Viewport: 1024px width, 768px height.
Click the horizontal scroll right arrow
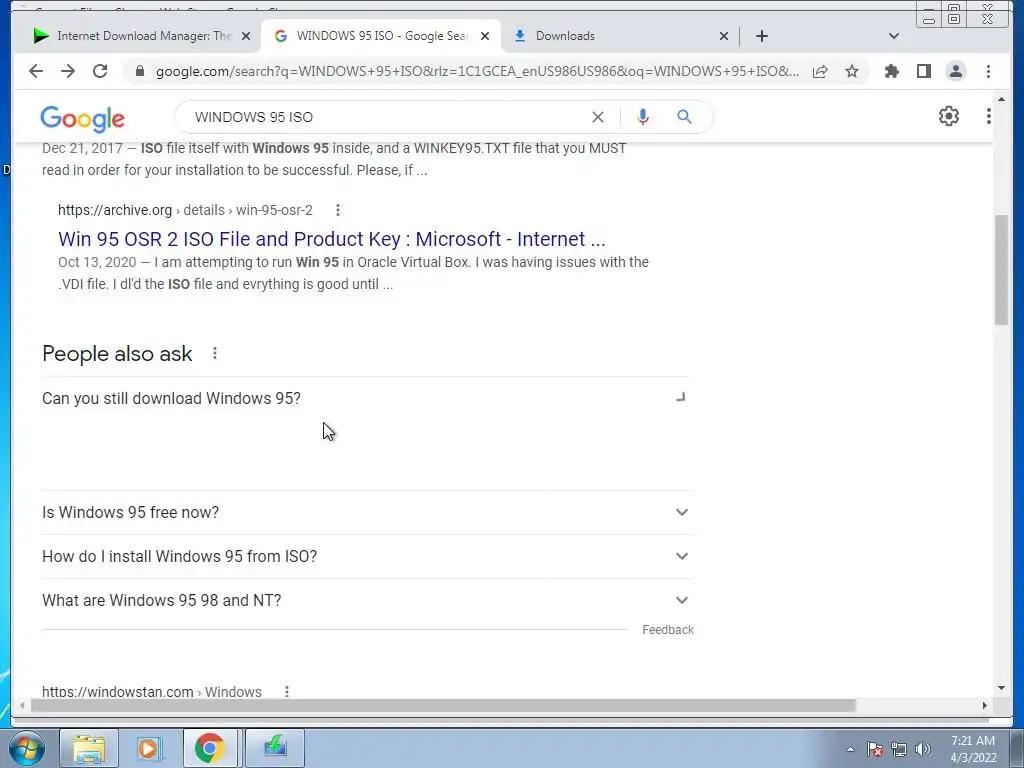tap(985, 705)
